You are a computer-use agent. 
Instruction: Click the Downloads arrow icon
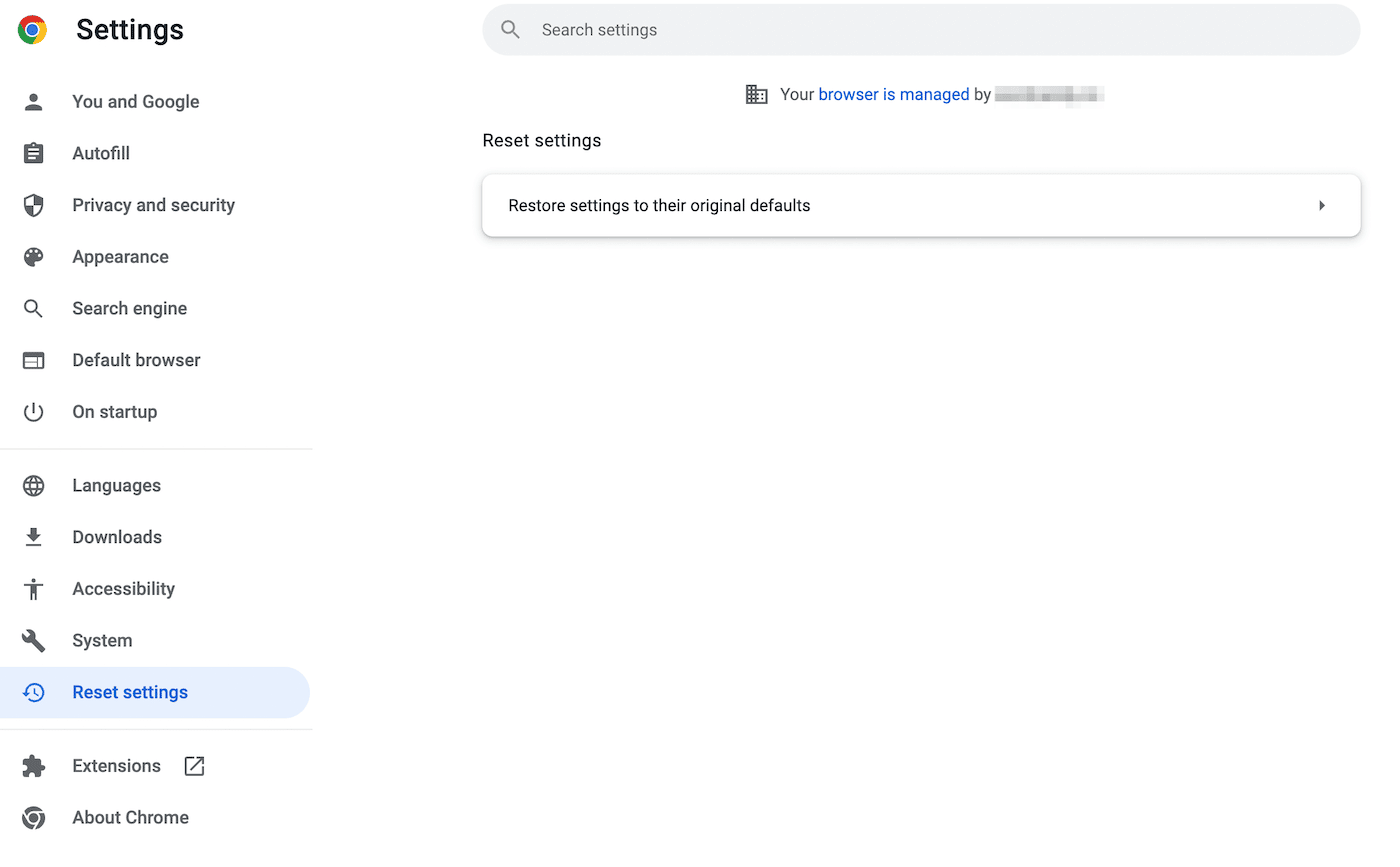33,537
